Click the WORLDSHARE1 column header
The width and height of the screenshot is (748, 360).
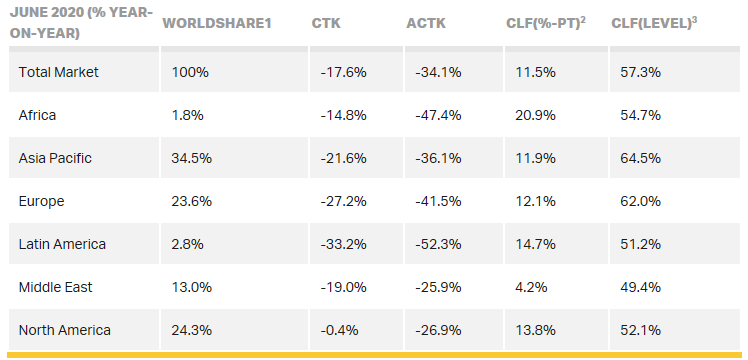(x=217, y=23)
